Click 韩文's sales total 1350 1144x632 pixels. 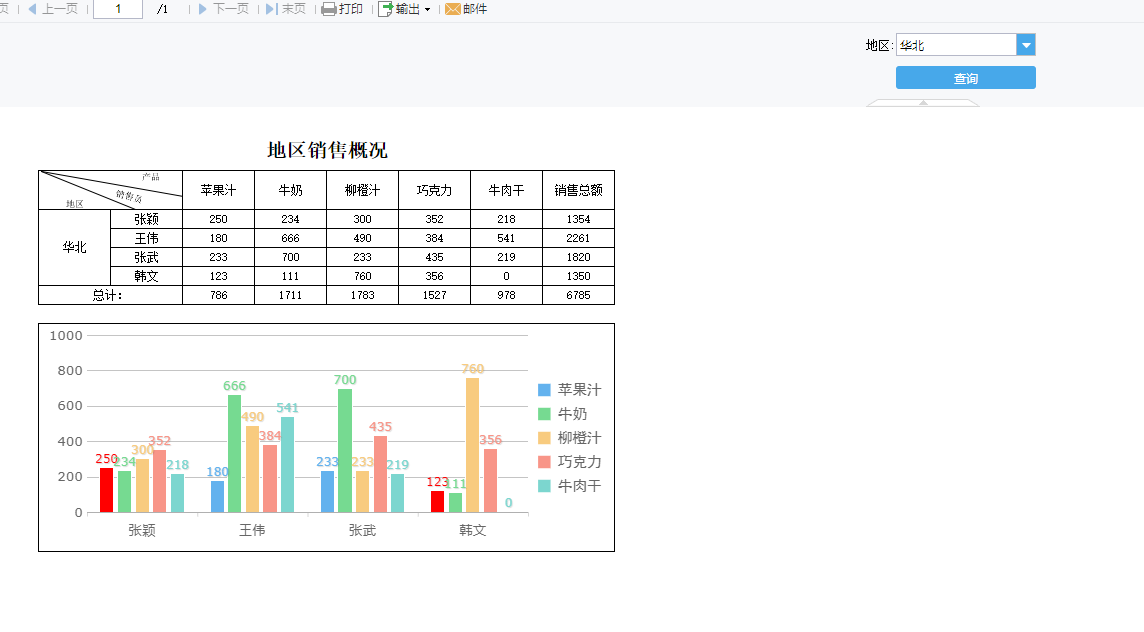click(x=579, y=276)
